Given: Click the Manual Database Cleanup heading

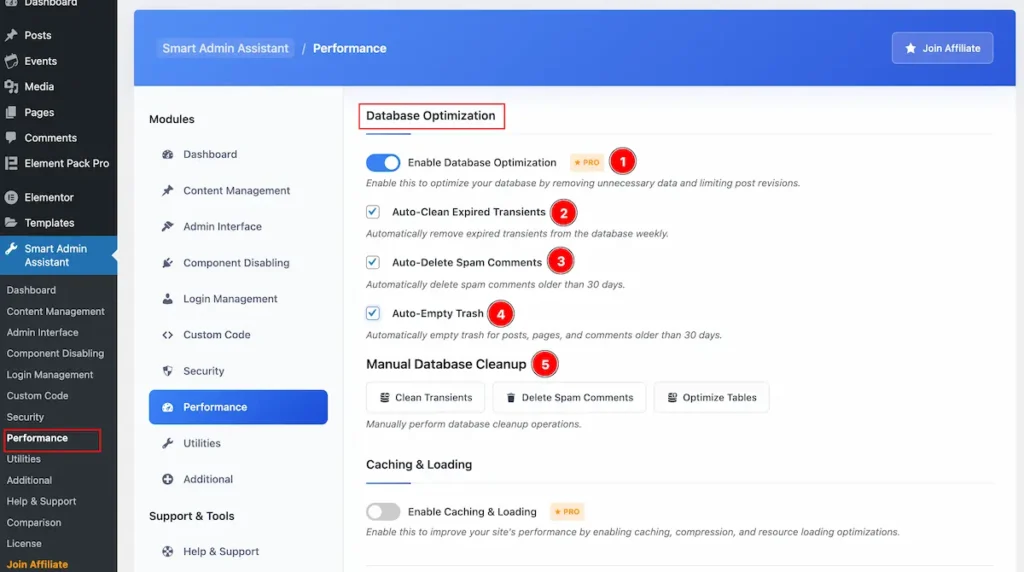Looking at the screenshot, I should [446, 364].
